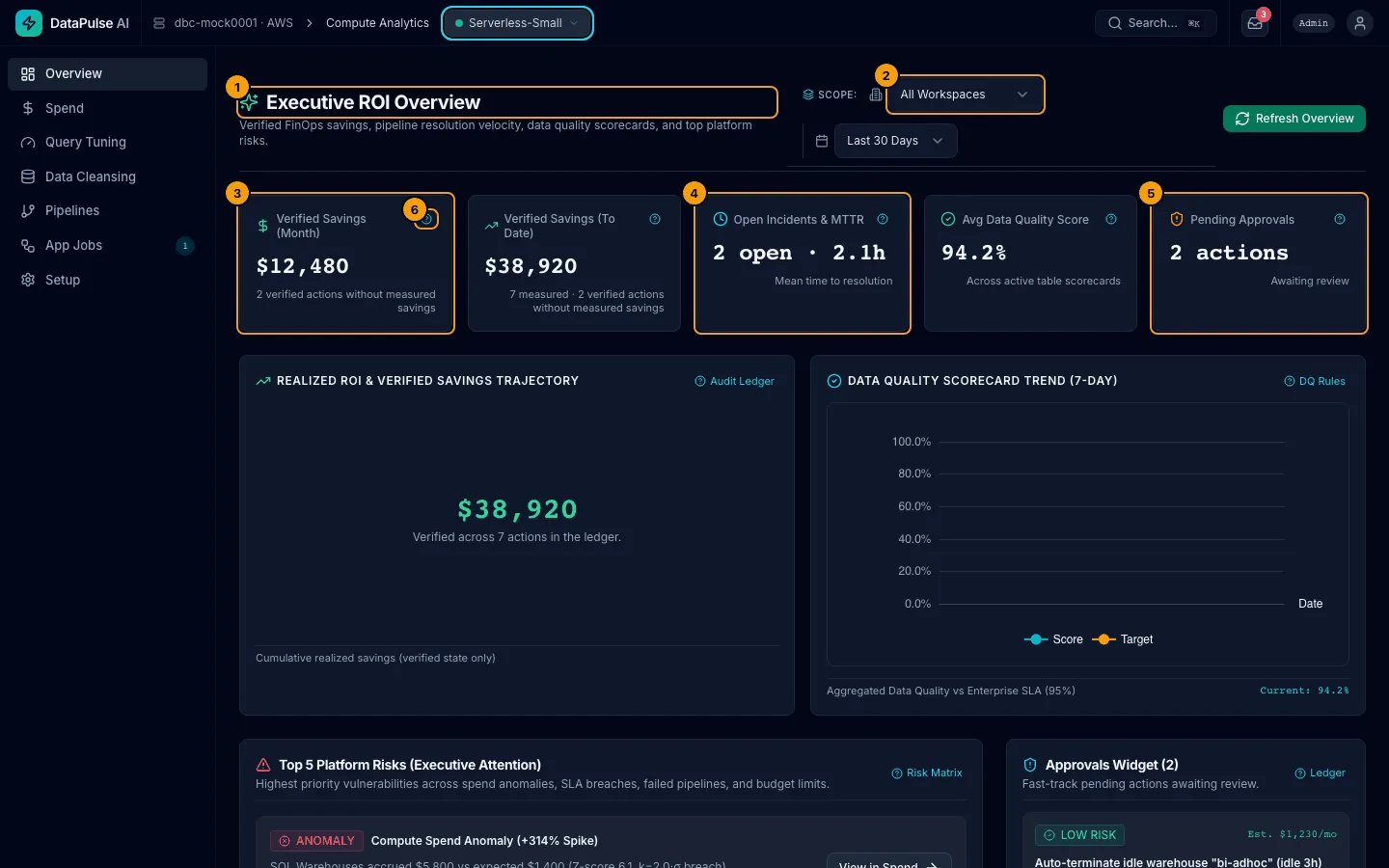Screen dimensions: 1389x868
Task: Click the sparkle icon beside Executive ROI Overview
Action: coord(250,102)
